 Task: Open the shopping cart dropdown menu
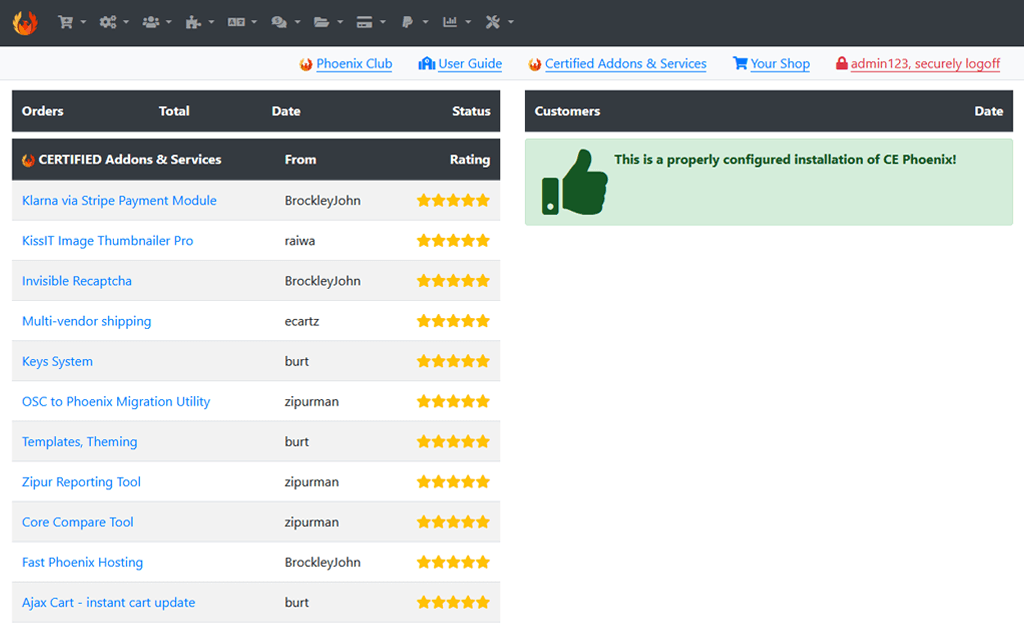click(x=71, y=22)
